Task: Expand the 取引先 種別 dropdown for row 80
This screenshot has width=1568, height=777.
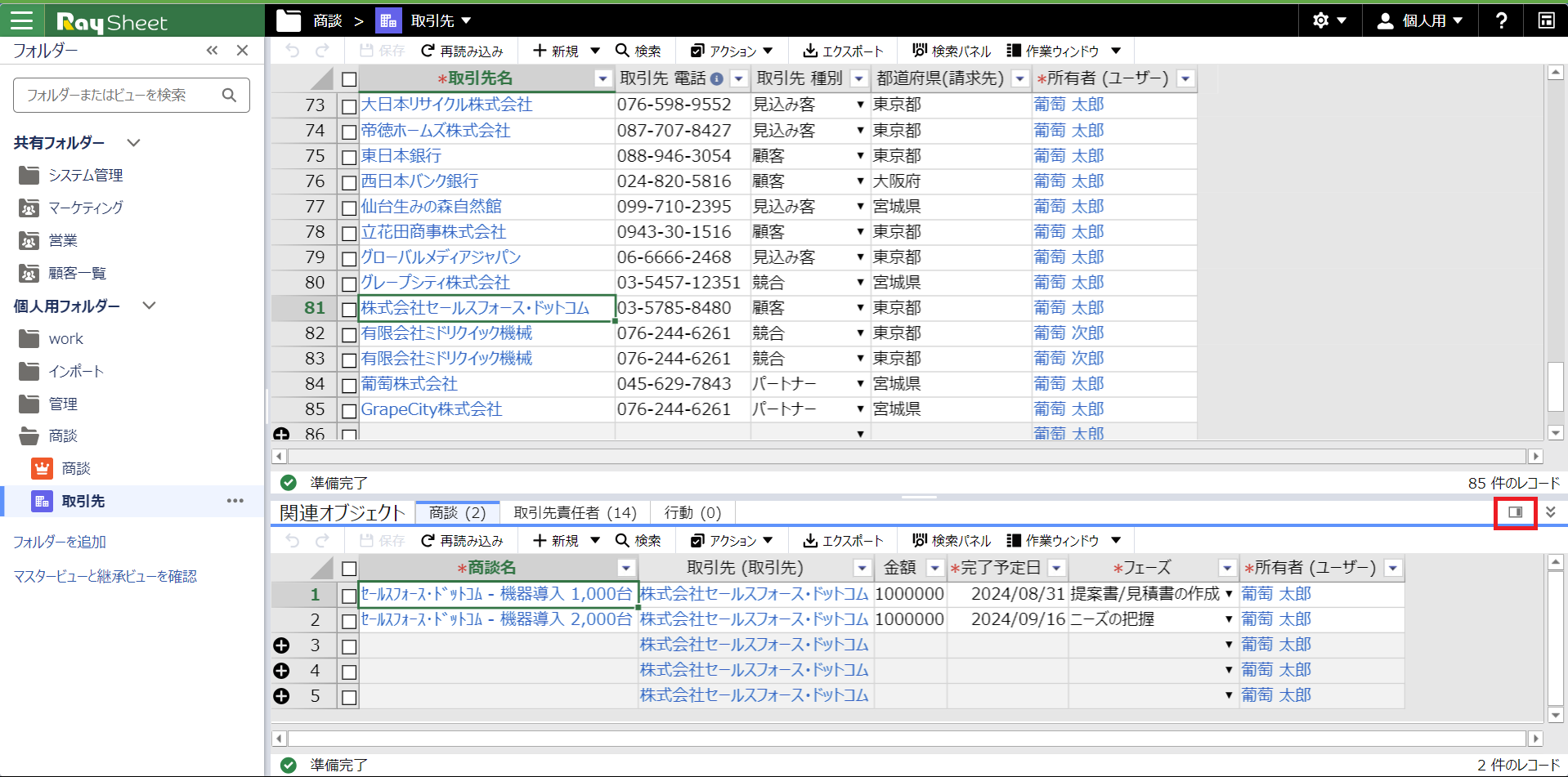Action: click(860, 283)
